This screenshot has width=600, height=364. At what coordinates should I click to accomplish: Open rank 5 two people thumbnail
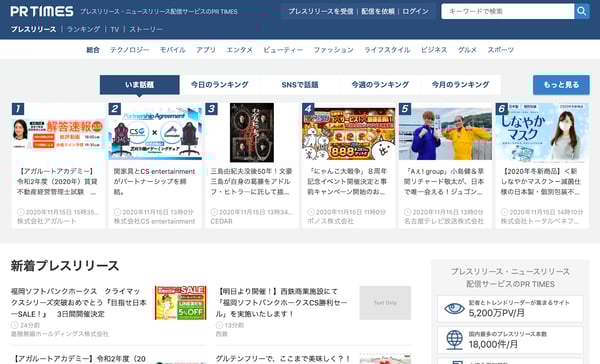[445, 133]
